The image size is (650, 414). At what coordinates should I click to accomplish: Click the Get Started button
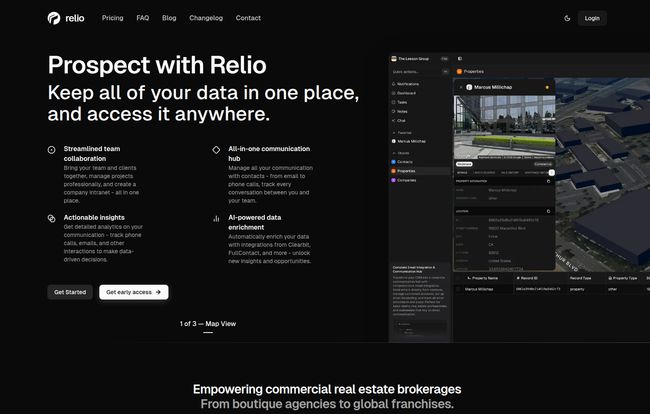tap(70, 292)
